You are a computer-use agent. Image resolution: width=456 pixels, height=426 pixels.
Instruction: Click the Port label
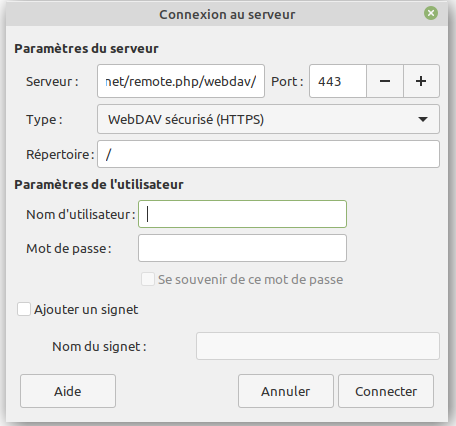[287, 82]
